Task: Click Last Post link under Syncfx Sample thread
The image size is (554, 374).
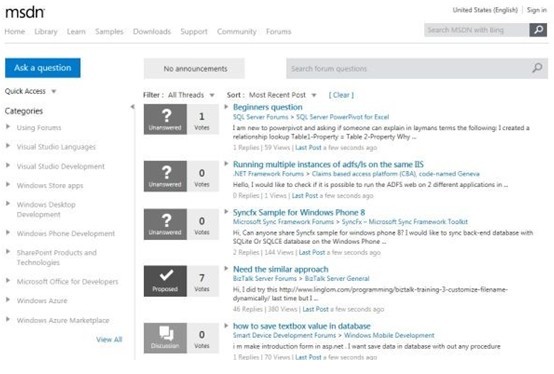Action: (x=312, y=253)
